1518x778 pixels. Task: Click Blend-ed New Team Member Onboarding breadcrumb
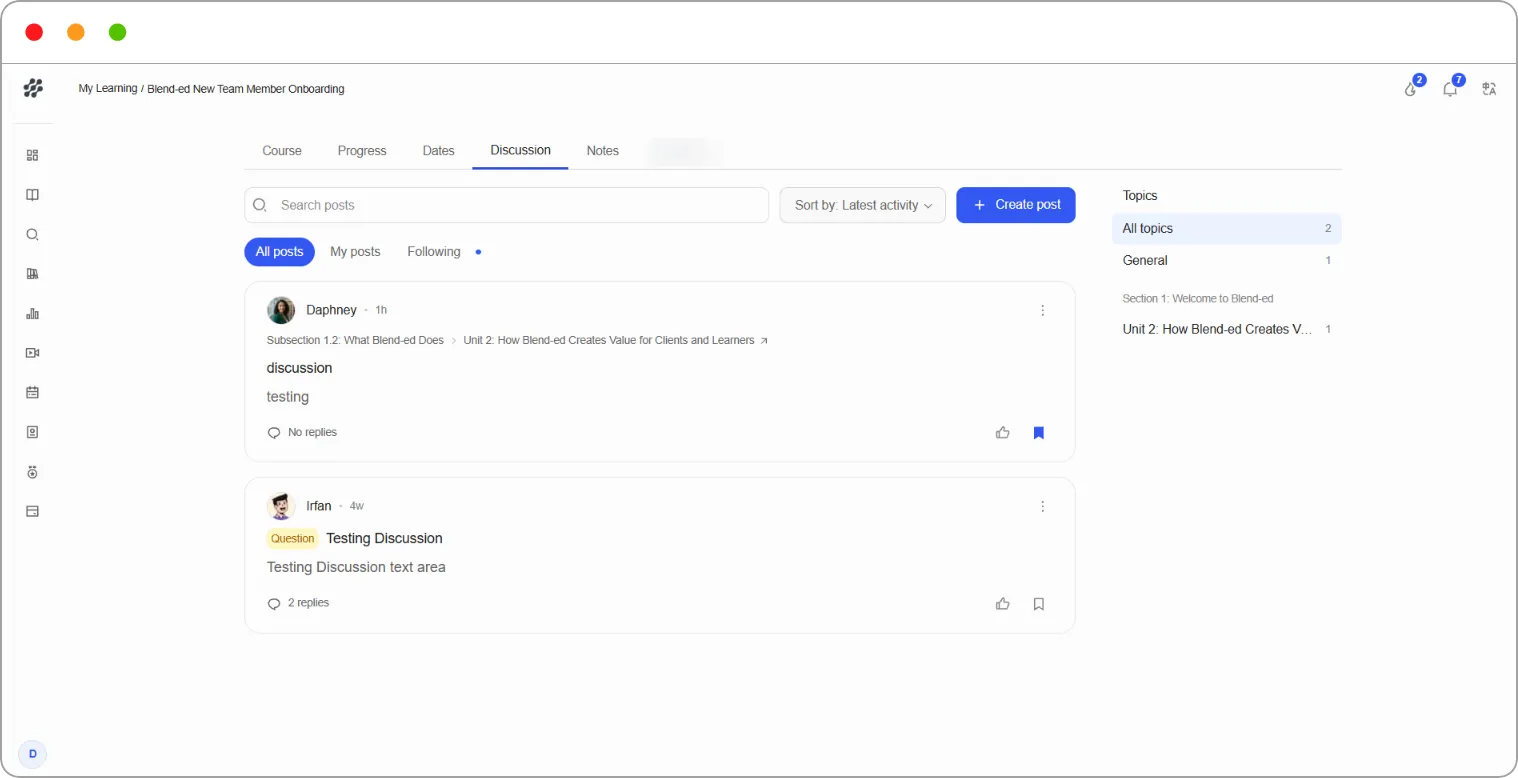[246, 89]
